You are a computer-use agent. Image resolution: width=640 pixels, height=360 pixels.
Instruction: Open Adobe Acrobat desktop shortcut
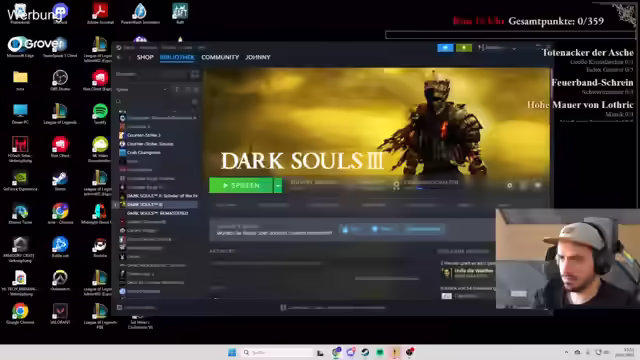100,13
